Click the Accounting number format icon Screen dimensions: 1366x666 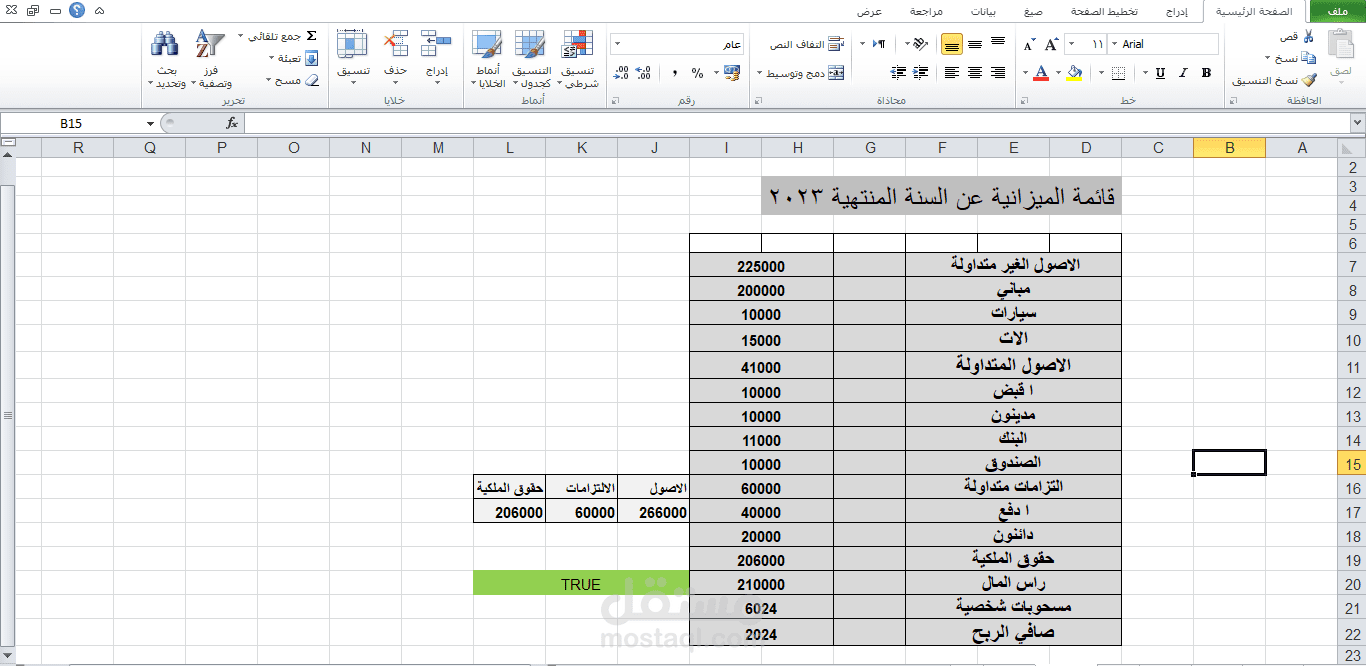point(732,73)
